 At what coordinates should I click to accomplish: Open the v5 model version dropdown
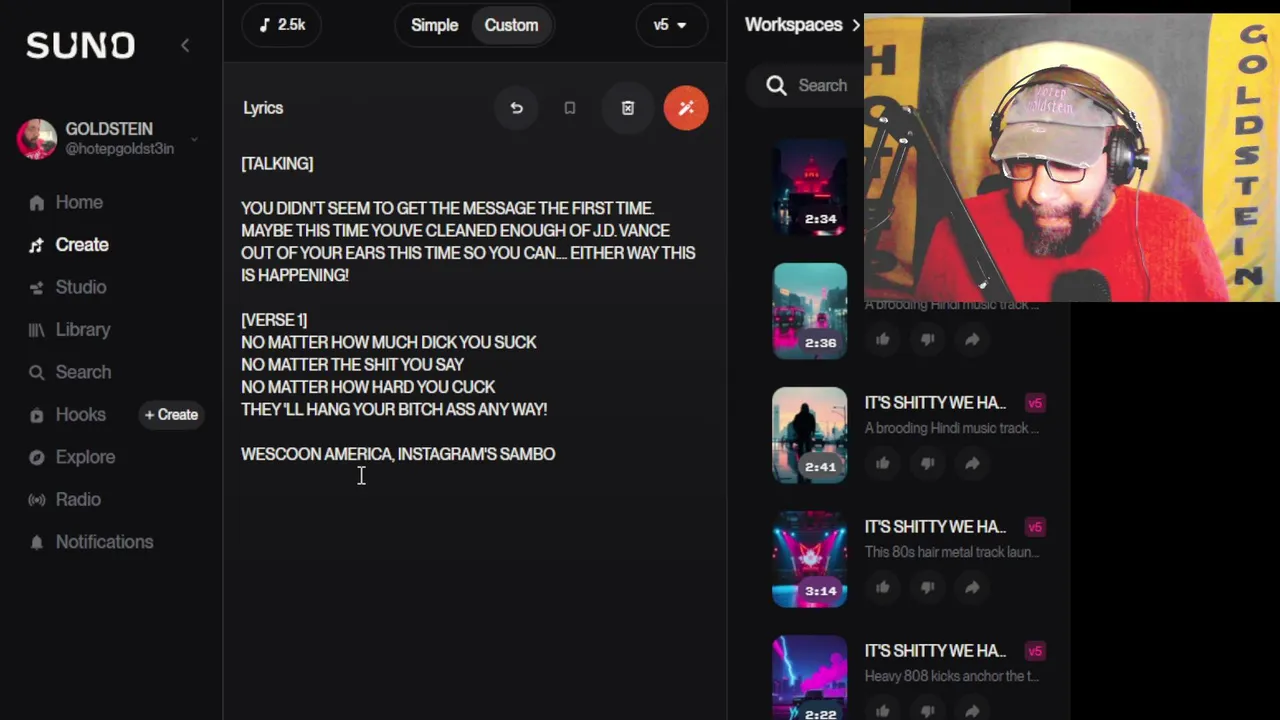click(x=671, y=25)
